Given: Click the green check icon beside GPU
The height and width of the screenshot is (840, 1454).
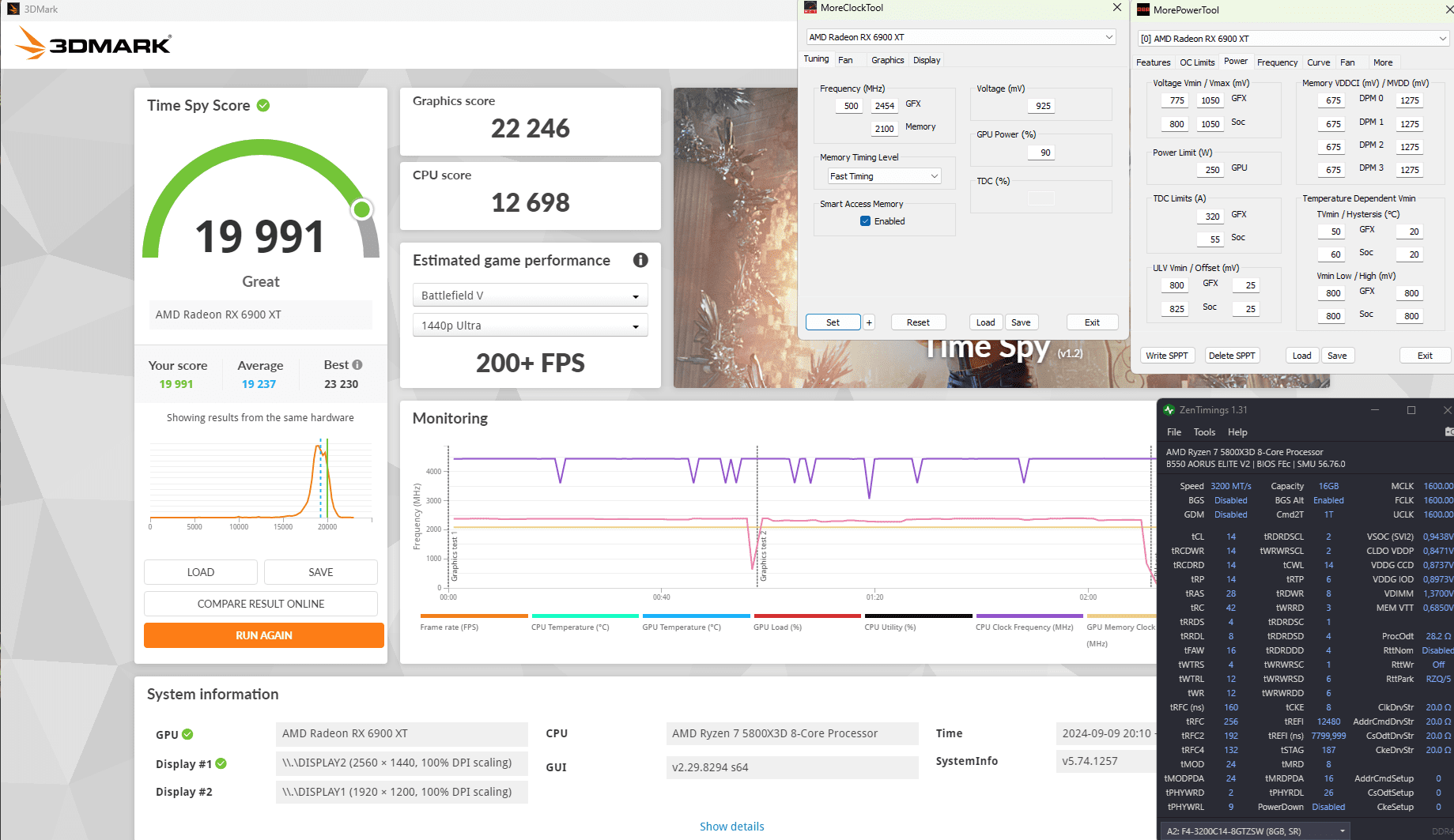Looking at the screenshot, I should (187, 734).
